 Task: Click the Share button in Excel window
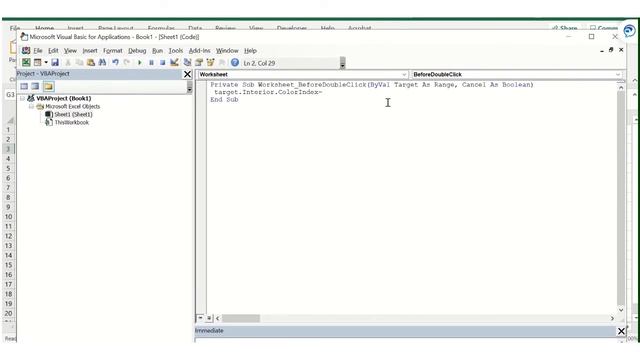pos(565,28)
